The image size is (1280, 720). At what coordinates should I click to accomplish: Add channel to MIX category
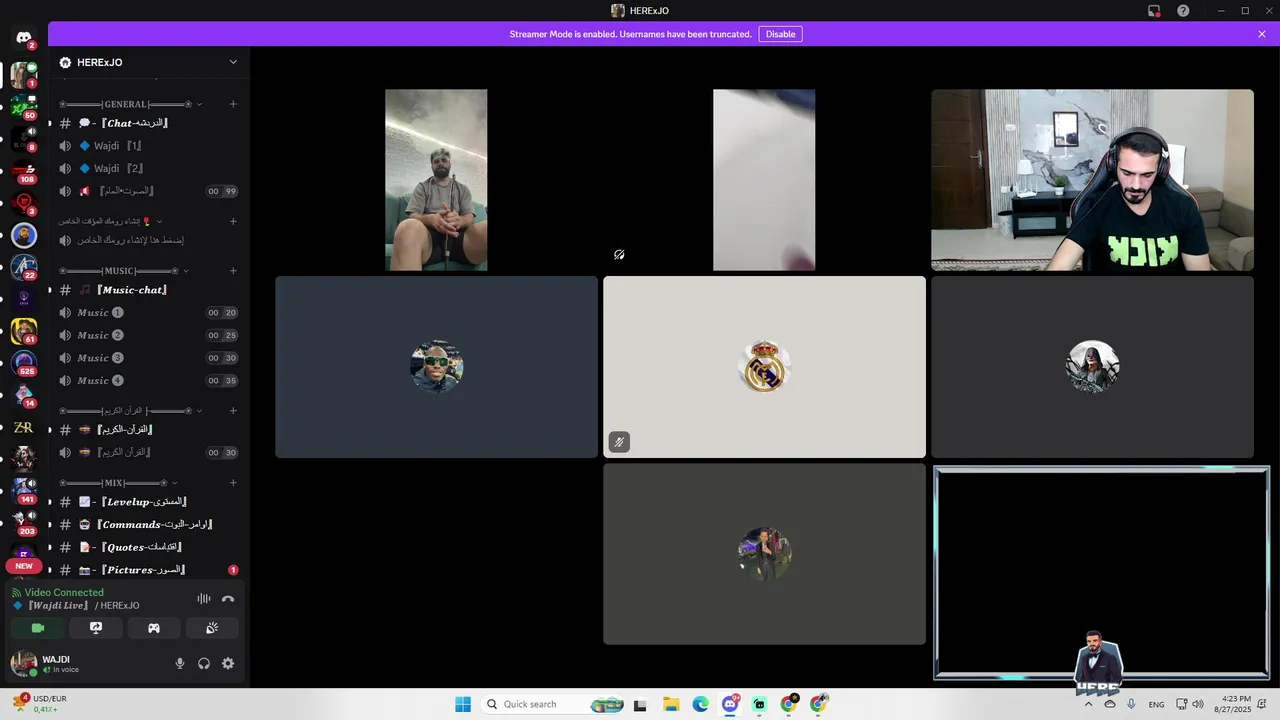[x=233, y=483]
